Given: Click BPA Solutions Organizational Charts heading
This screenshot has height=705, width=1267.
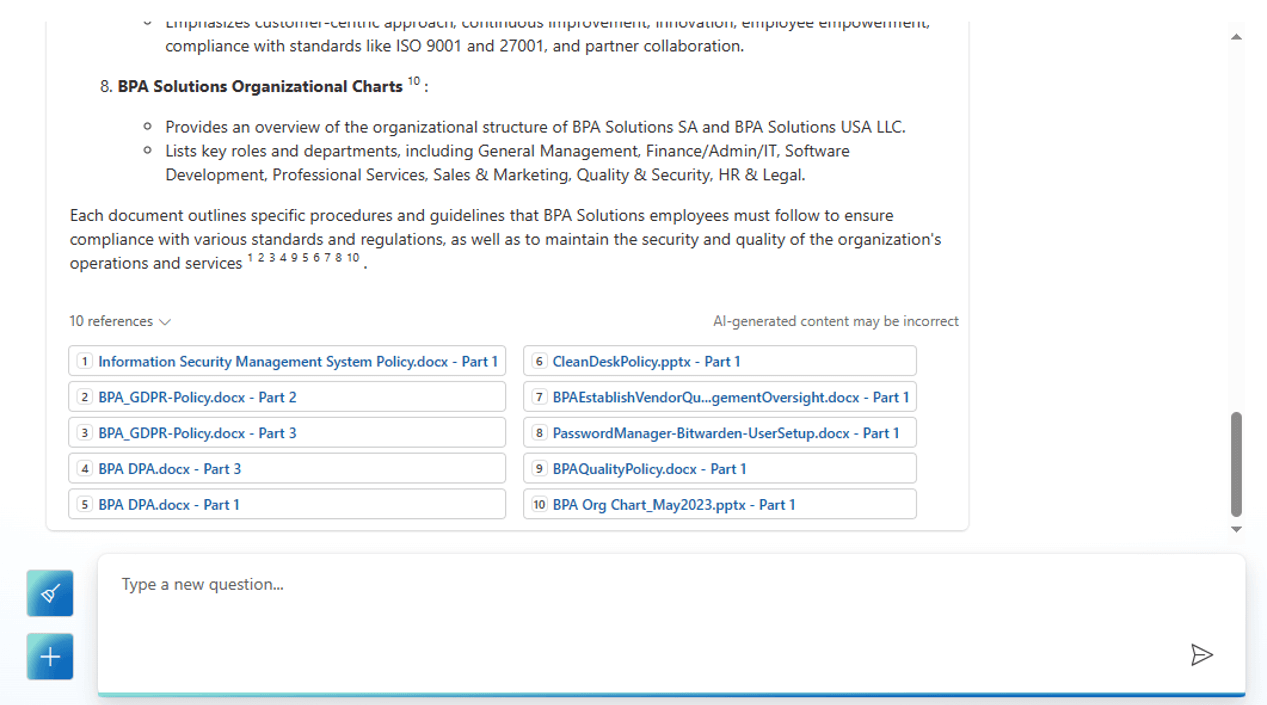Looking at the screenshot, I should click(260, 86).
